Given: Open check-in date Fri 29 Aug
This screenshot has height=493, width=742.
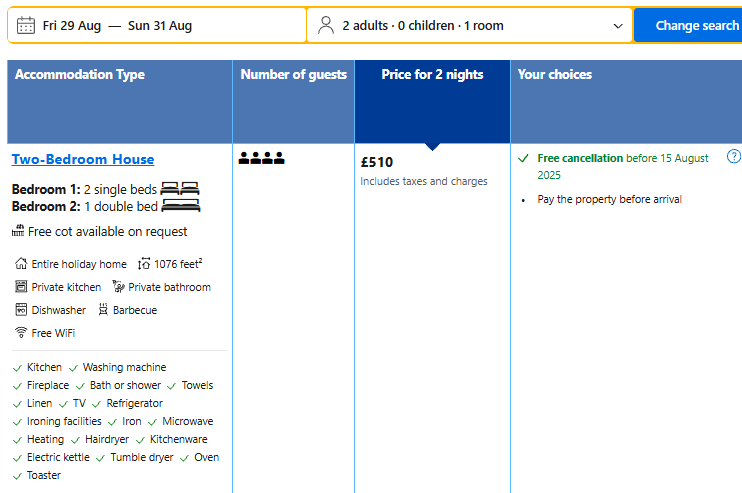Looking at the screenshot, I should click(72, 26).
